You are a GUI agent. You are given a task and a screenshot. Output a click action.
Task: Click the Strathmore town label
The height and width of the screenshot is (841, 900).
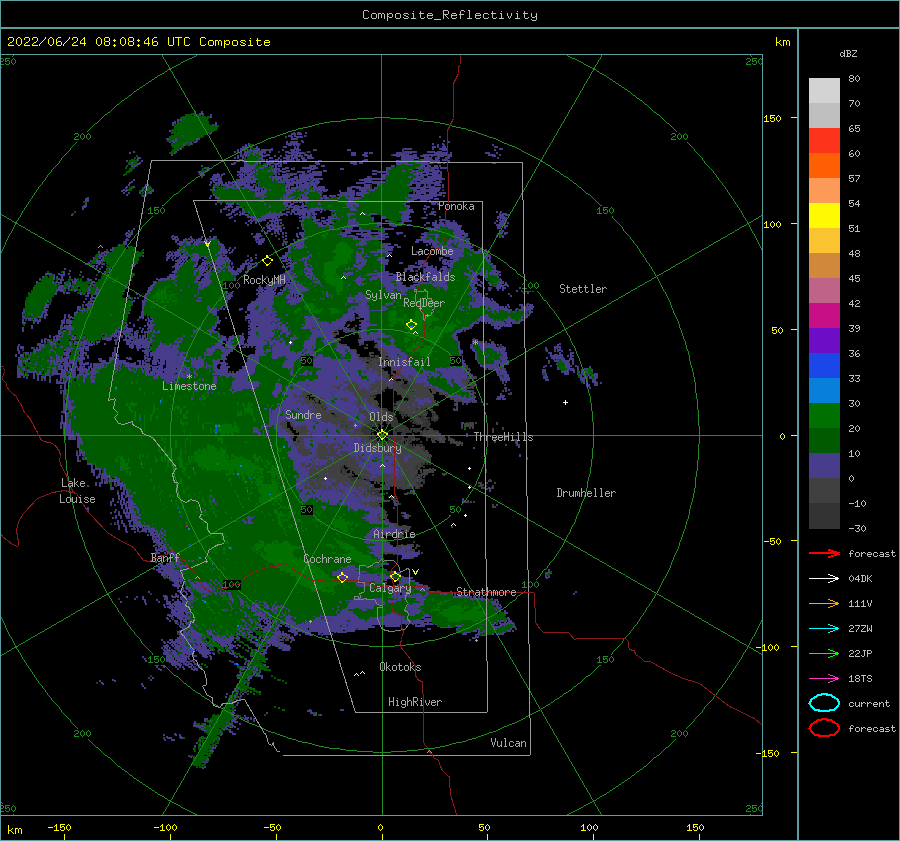[x=486, y=592]
